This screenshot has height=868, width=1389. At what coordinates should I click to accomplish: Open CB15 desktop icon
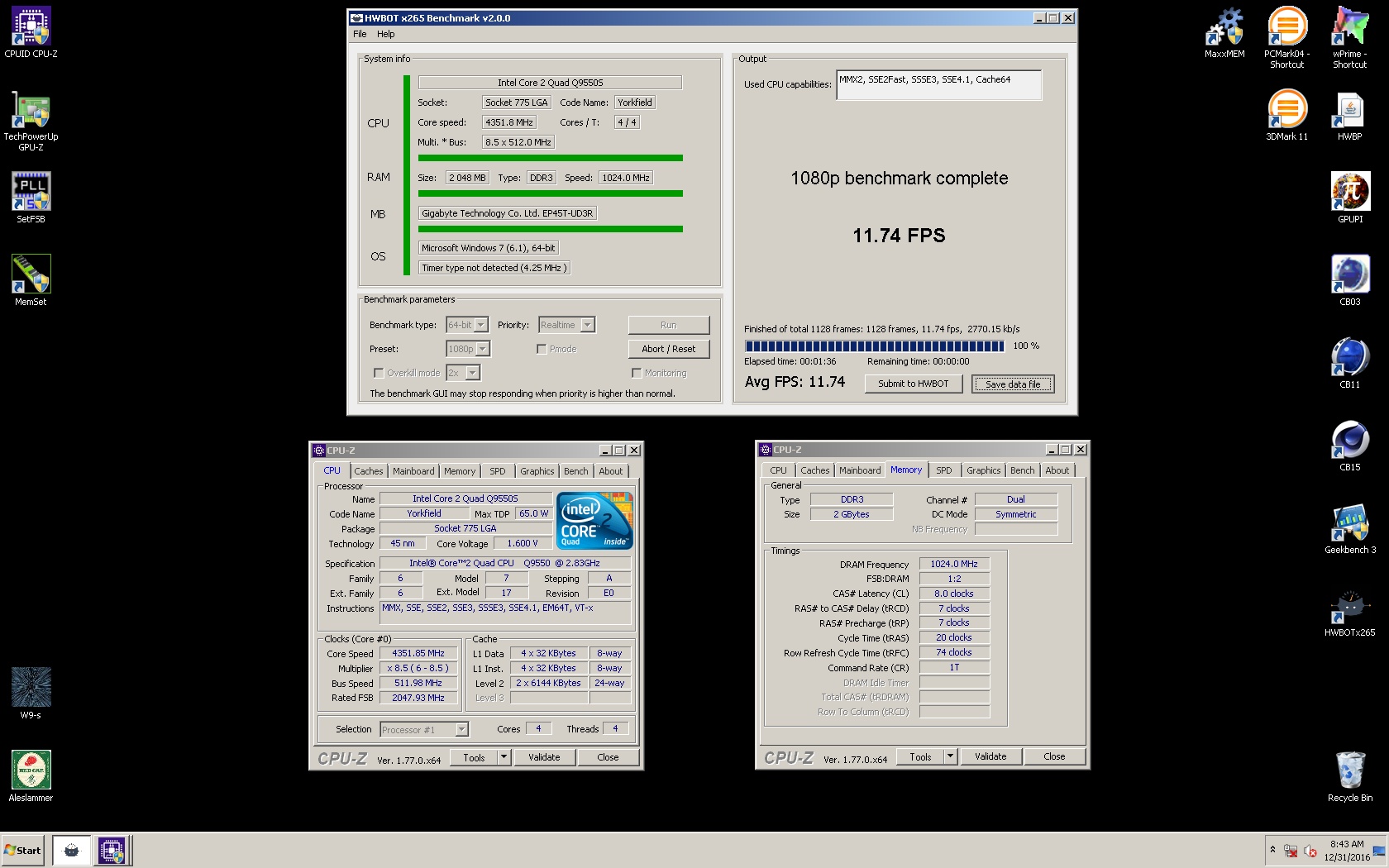pos(1350,446)
